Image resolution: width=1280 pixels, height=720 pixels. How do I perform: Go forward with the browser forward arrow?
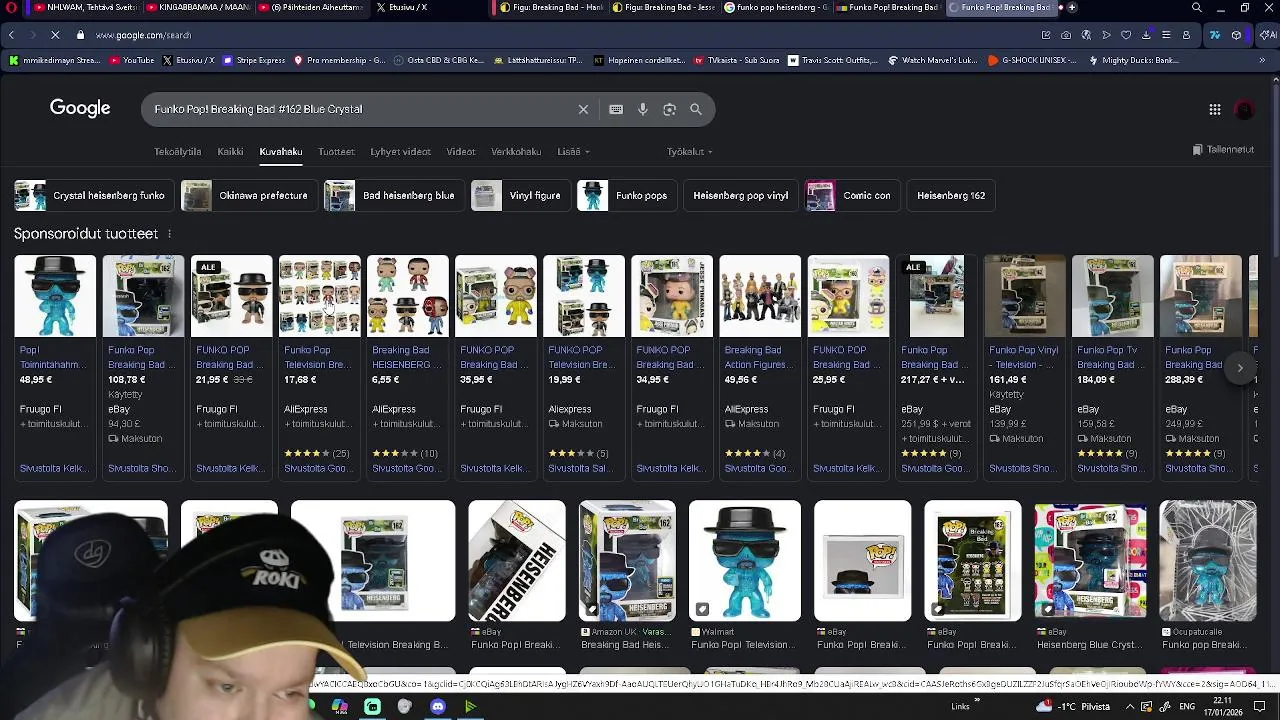point(32,35)
